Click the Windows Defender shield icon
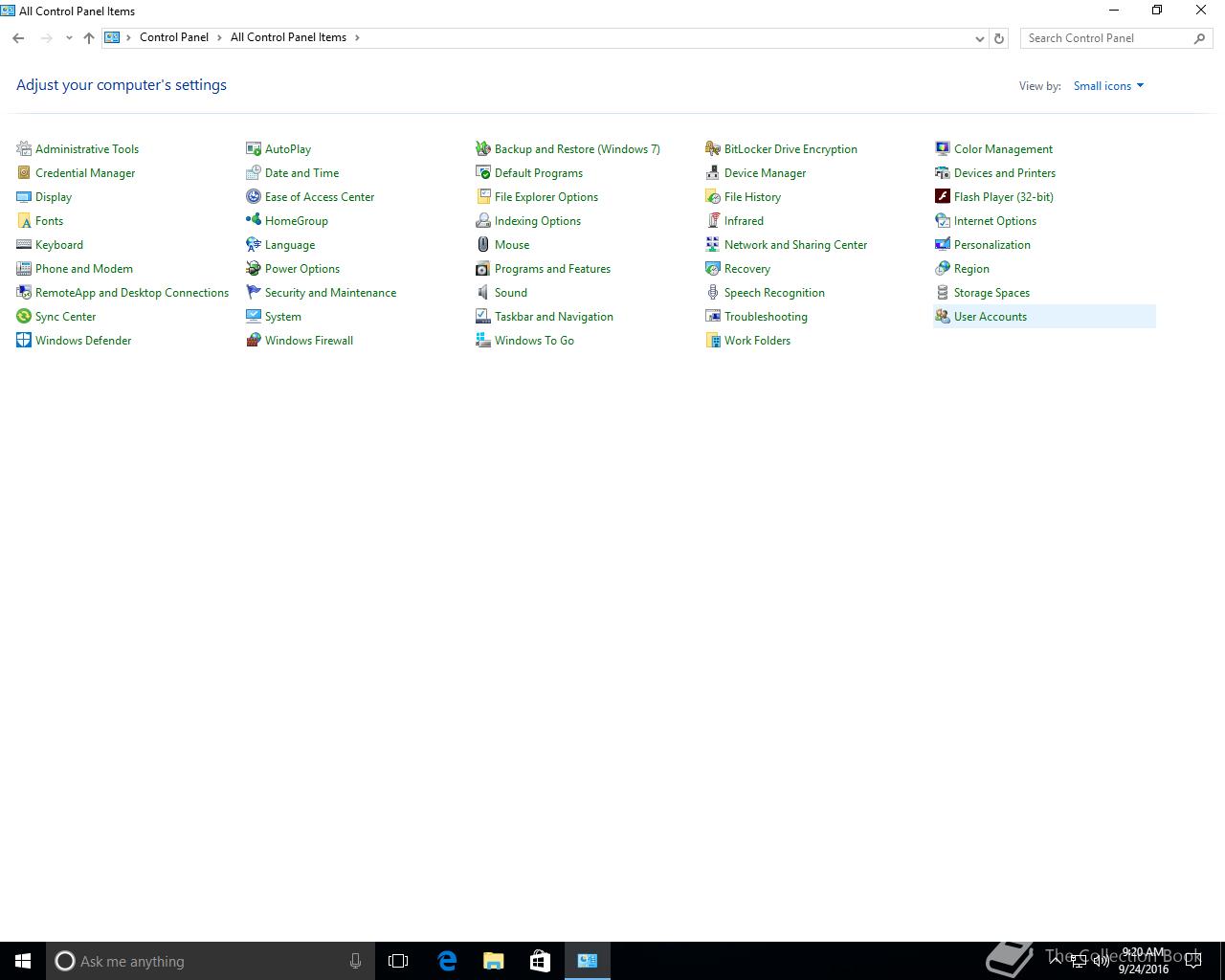The width and height of the screenshot is (1225, 980). [x=24, y=341]
